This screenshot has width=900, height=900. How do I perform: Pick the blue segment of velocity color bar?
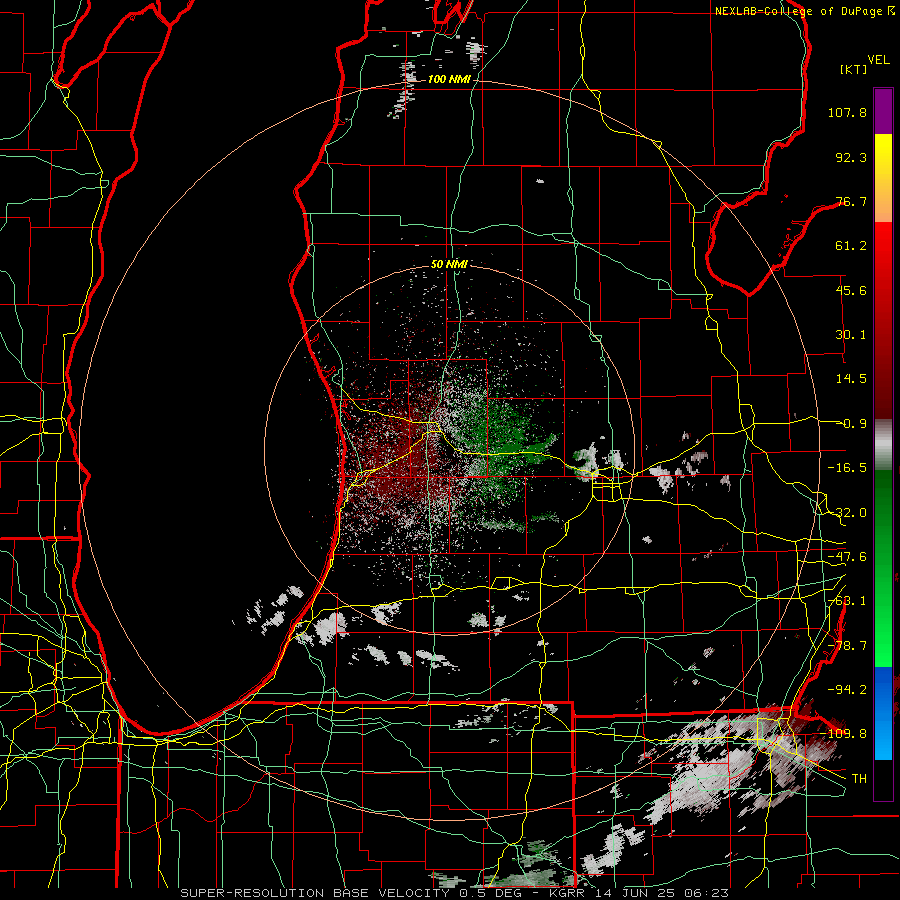pos(883,713)
